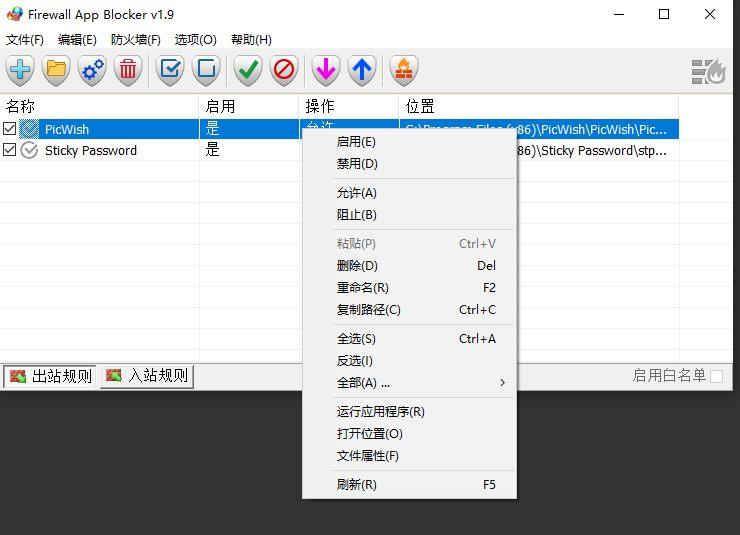Choose 复制路径(C) in the context menu
This screenshot has width=740, height=535.
pyautogui.click(x=409, y=309)
